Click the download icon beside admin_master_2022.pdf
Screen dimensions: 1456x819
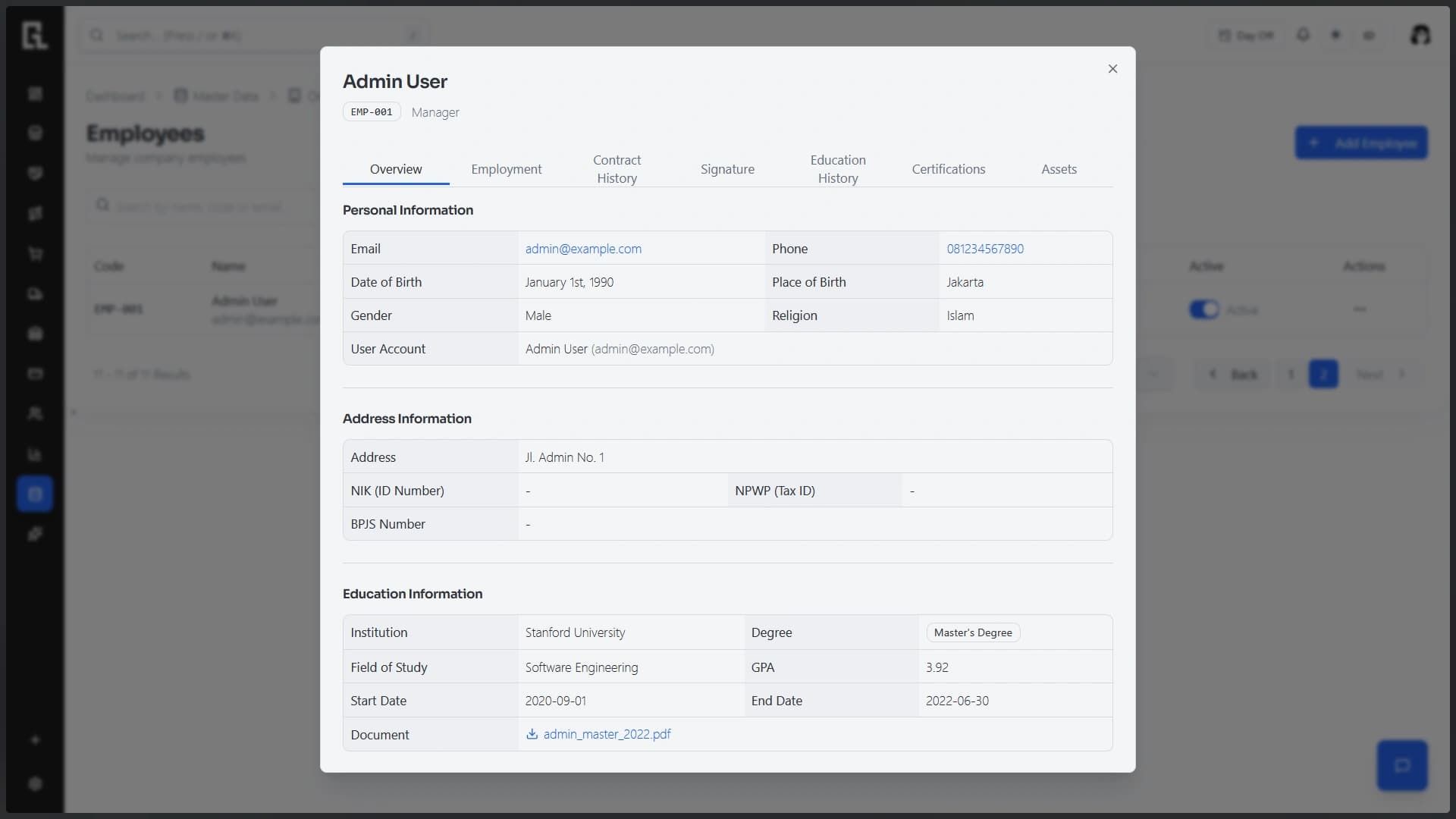(532, 734)
